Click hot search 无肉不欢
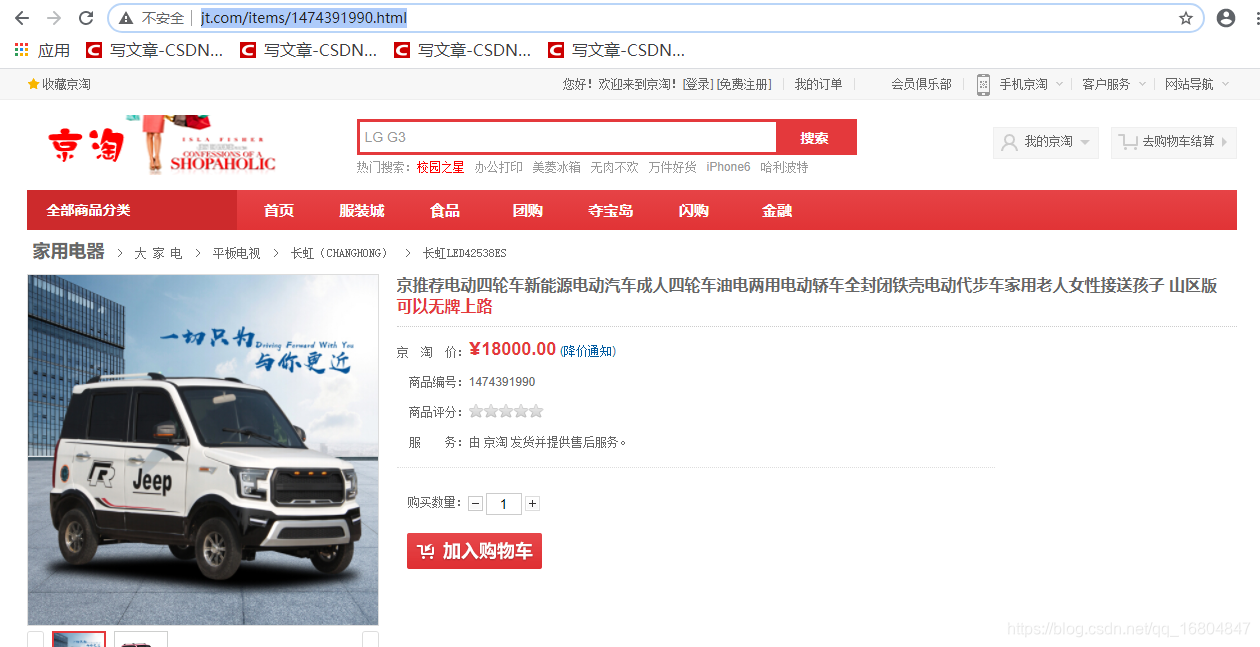Image resolution: width=1260 pixels, height=647 pixels. 614,167
